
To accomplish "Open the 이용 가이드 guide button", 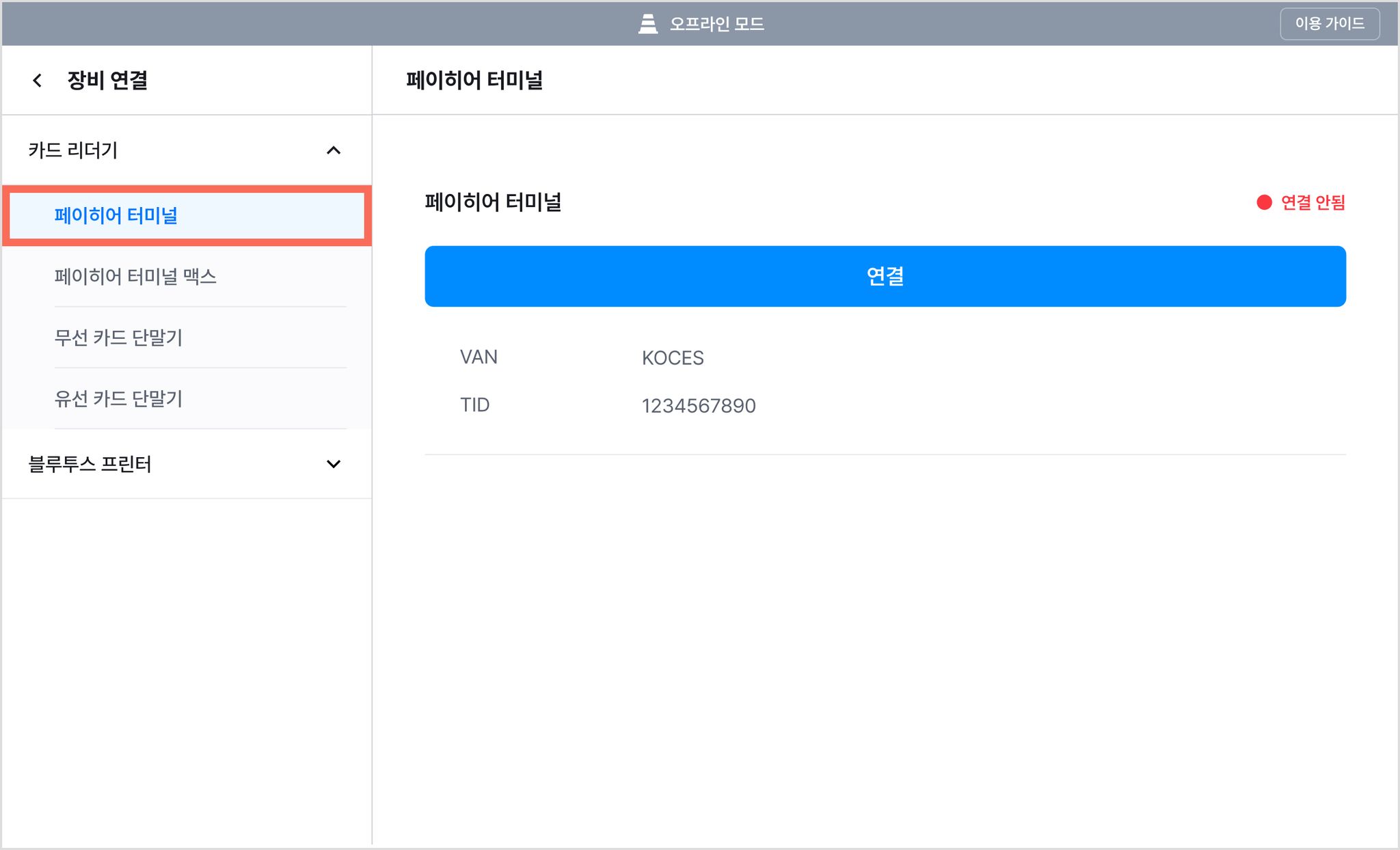I will (1330, 24).
